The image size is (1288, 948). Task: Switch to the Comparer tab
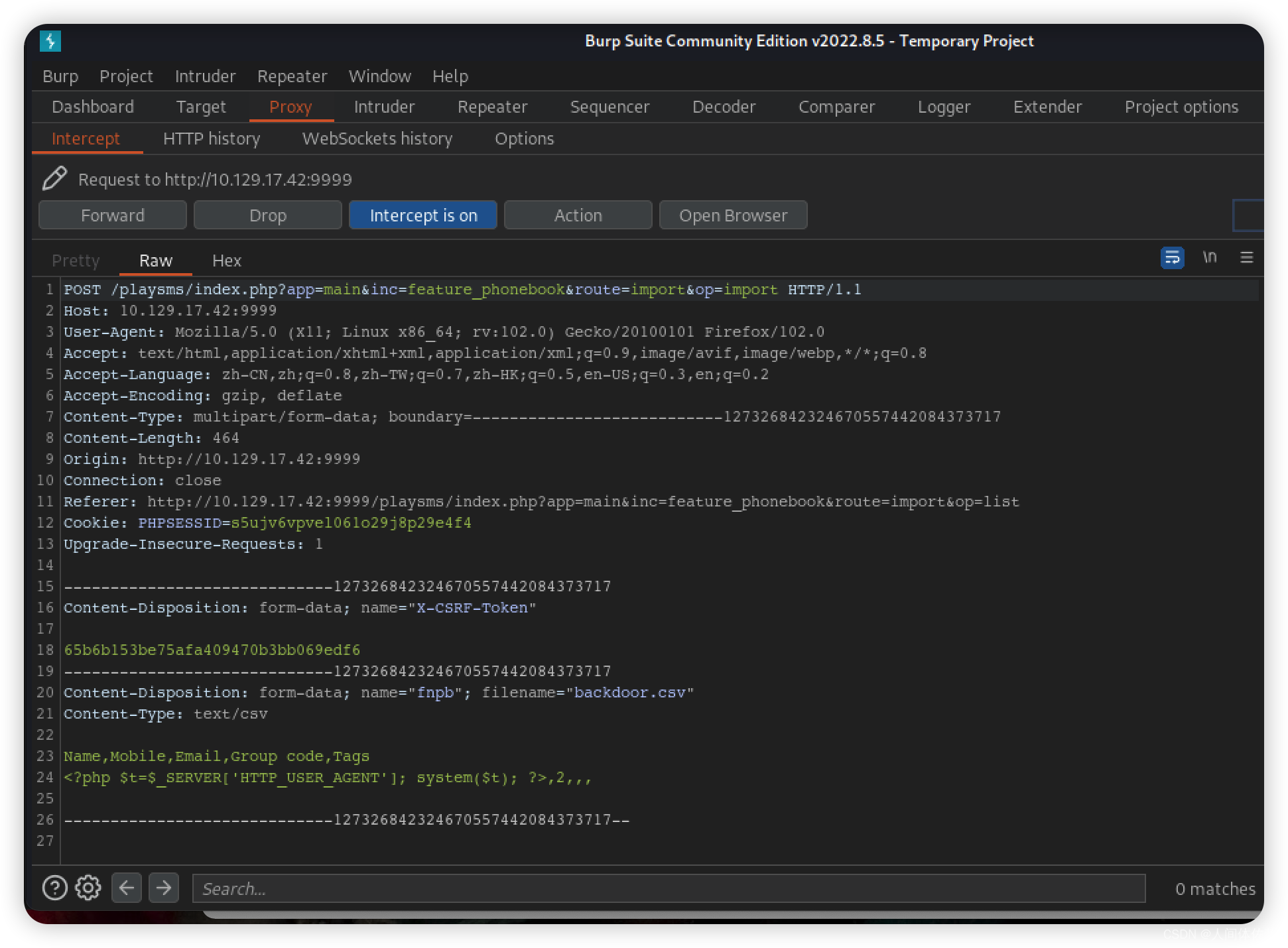836,107
